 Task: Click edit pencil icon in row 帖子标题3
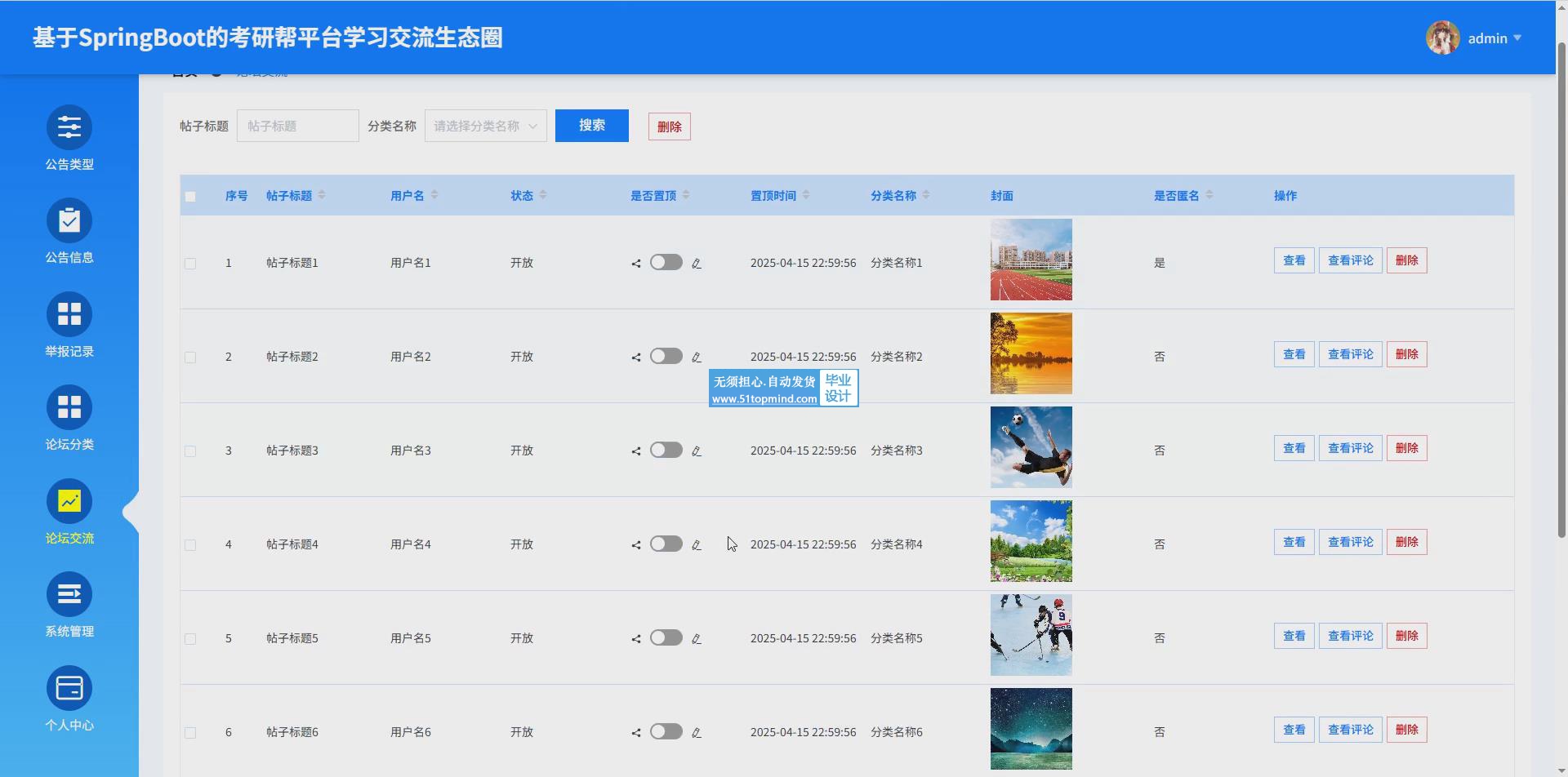[x=697, y=451]
